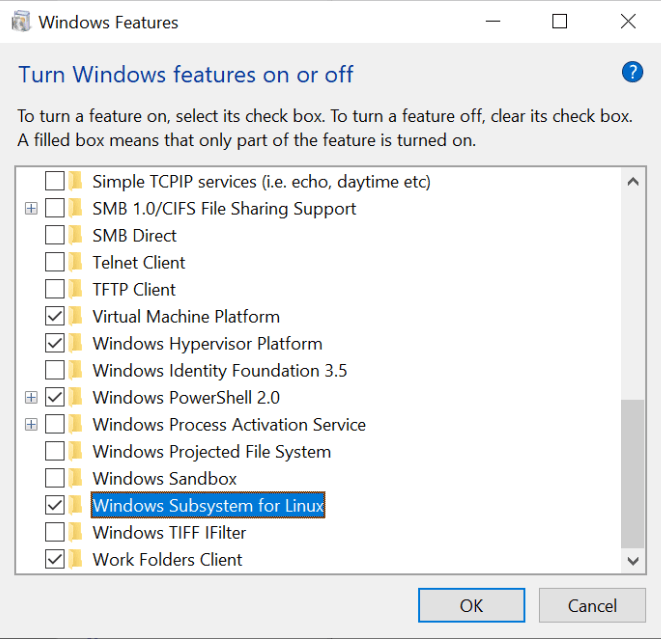Minimize the Windows Features window
This screenshot has width=661, height=639.
pyautogui.click(x=493, y=21)
